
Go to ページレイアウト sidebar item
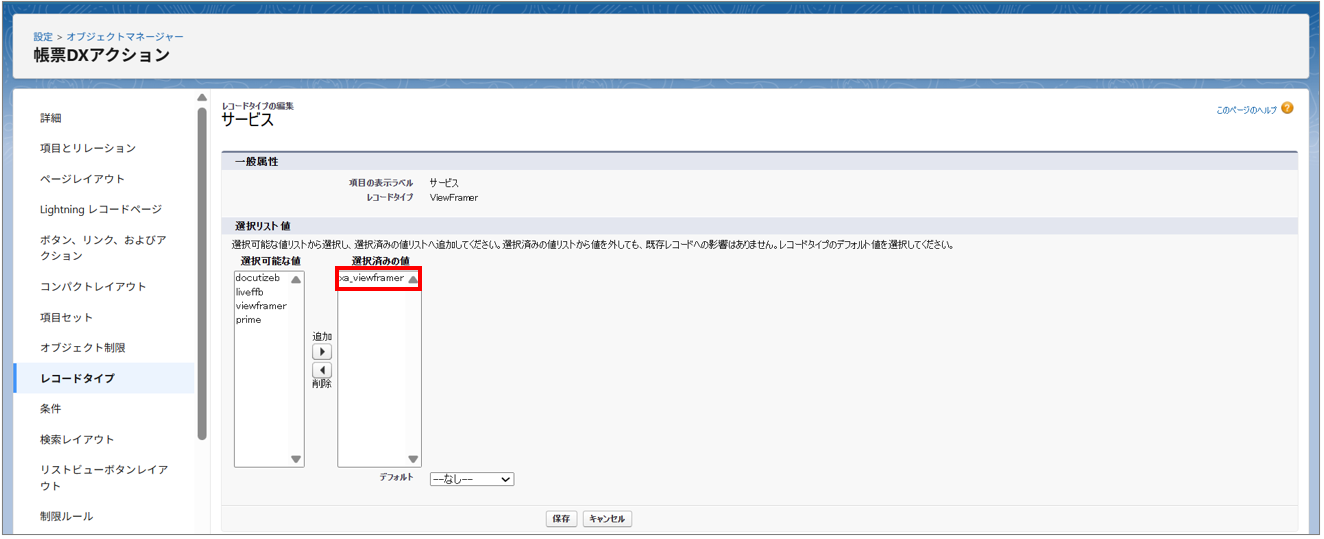click(x=82, y=179)
